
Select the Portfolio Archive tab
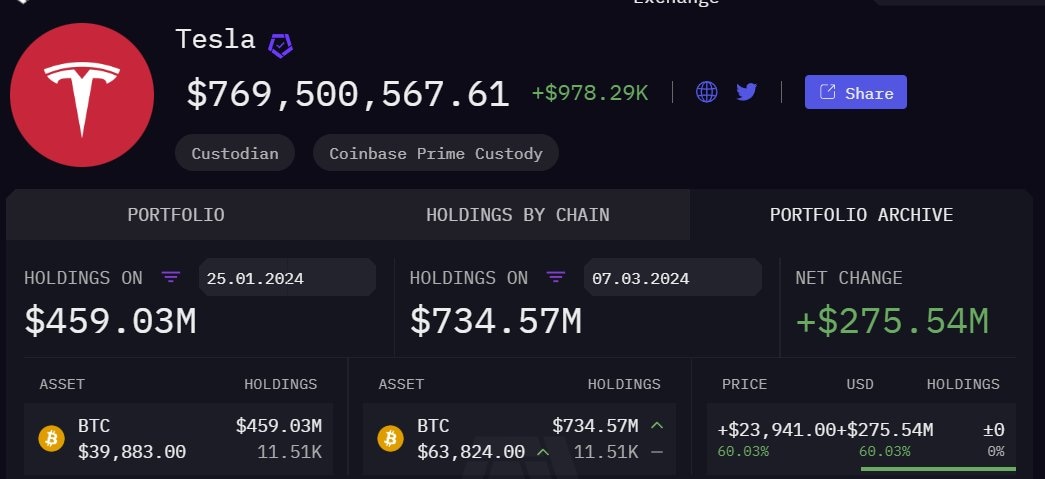click(861, 215)
